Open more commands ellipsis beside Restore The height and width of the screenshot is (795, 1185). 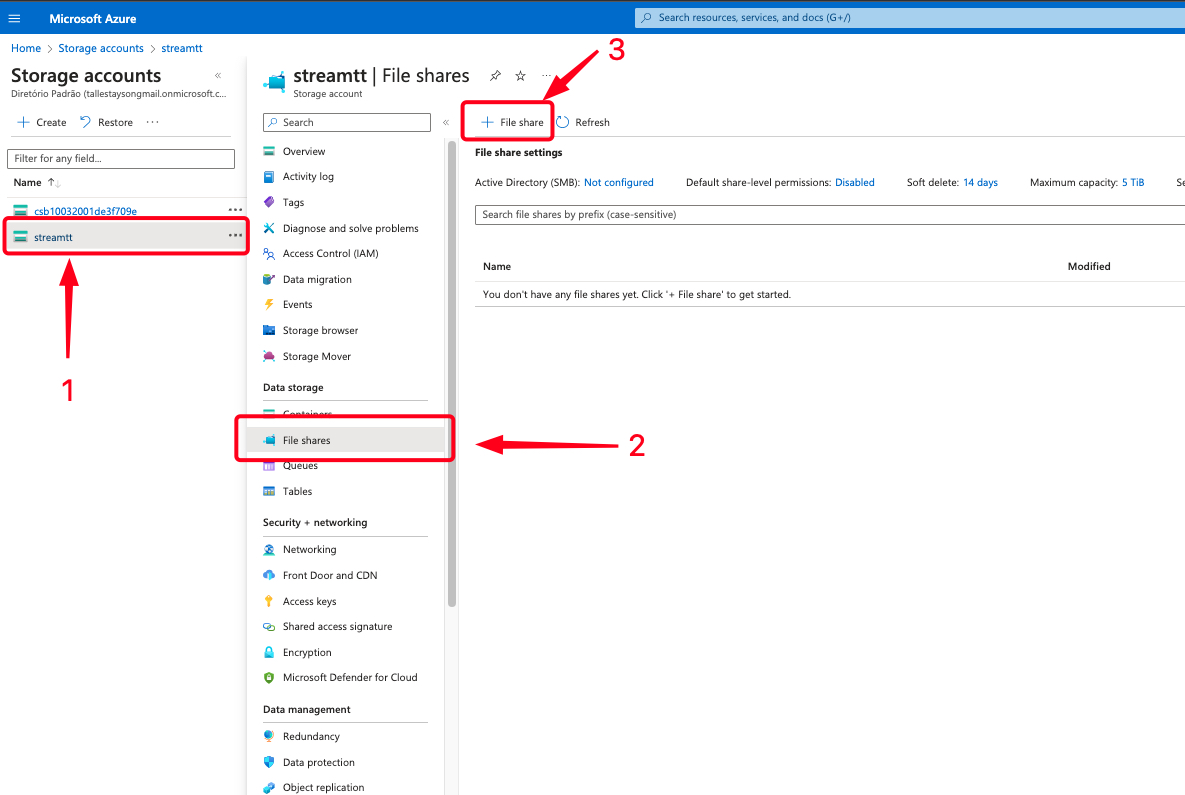tap(152, 122)
